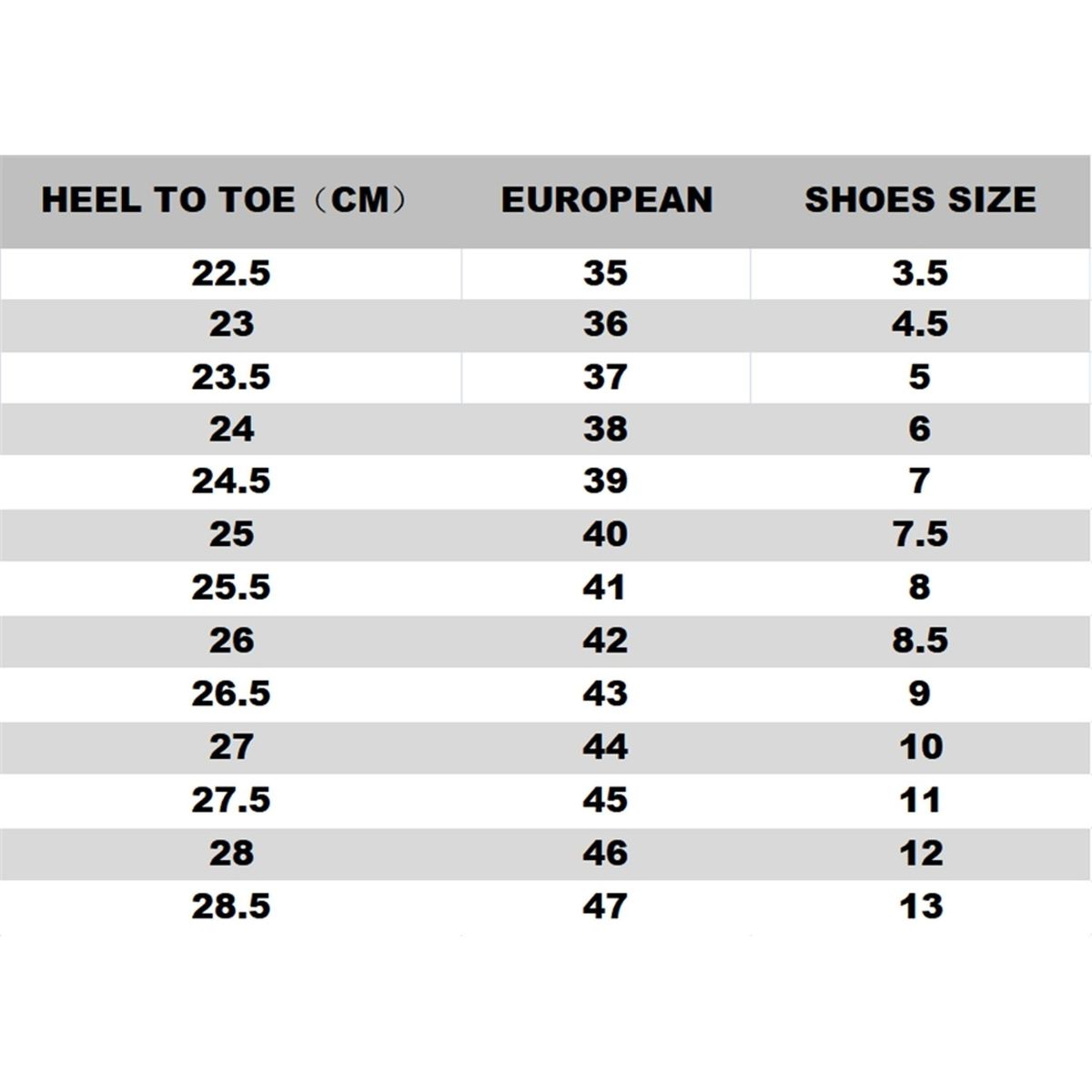Select the 24.5 cm heel to toe cell
This screenshot has width=1092, height=1092.
tap(231, 481)
